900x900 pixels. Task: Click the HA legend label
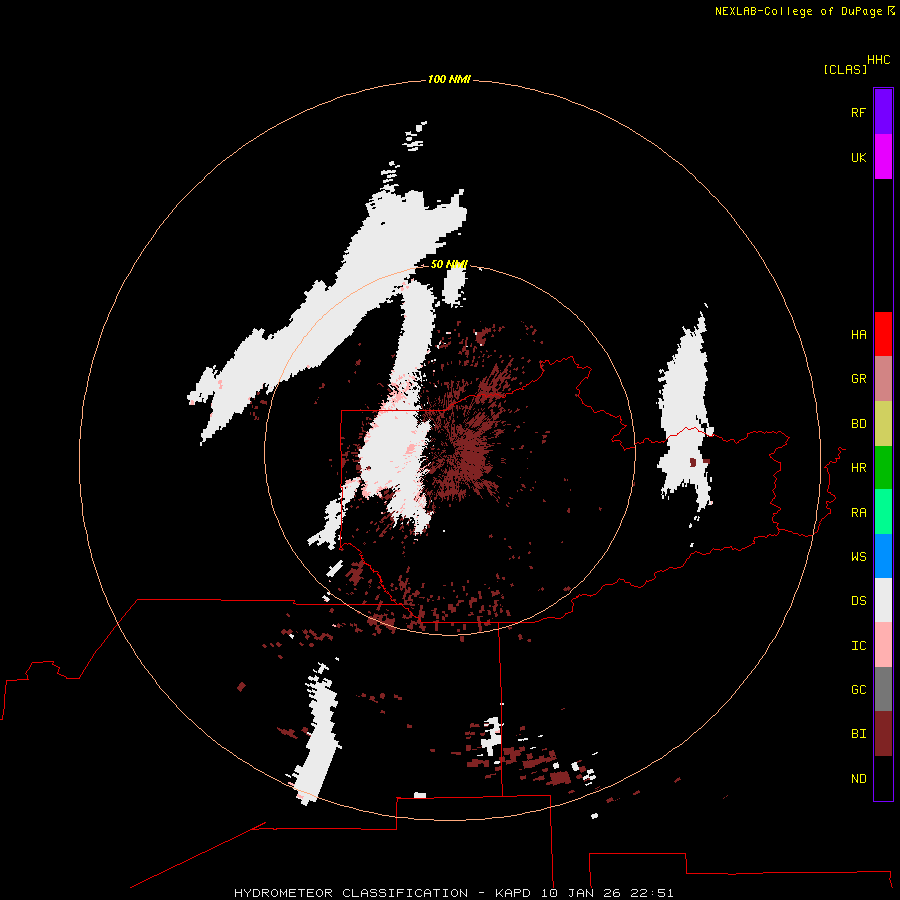tap(859, 335)
